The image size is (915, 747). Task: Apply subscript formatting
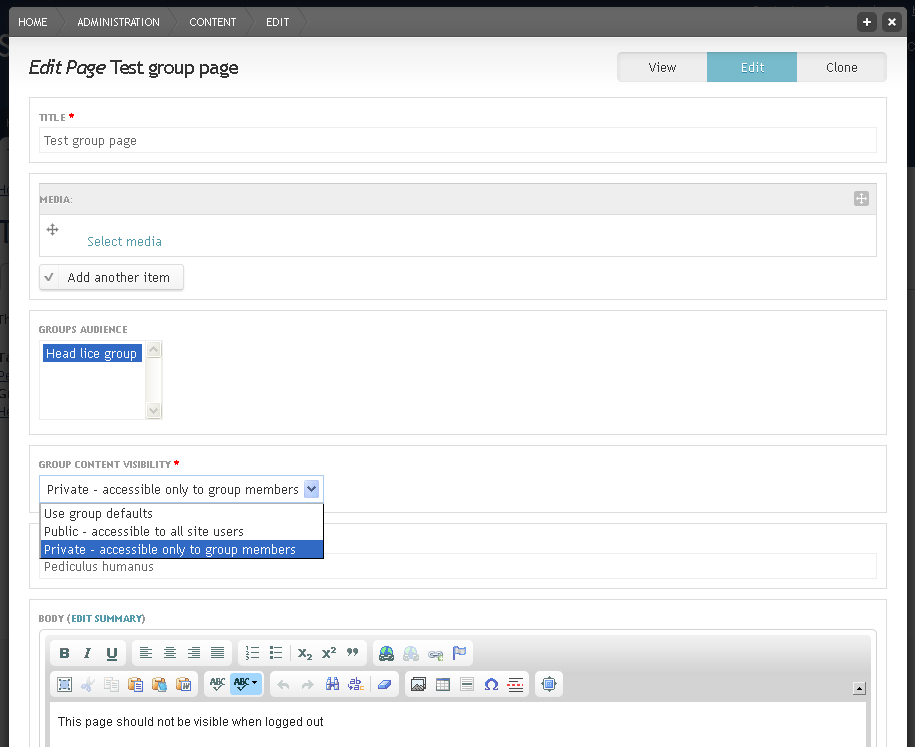coord(305,653)
